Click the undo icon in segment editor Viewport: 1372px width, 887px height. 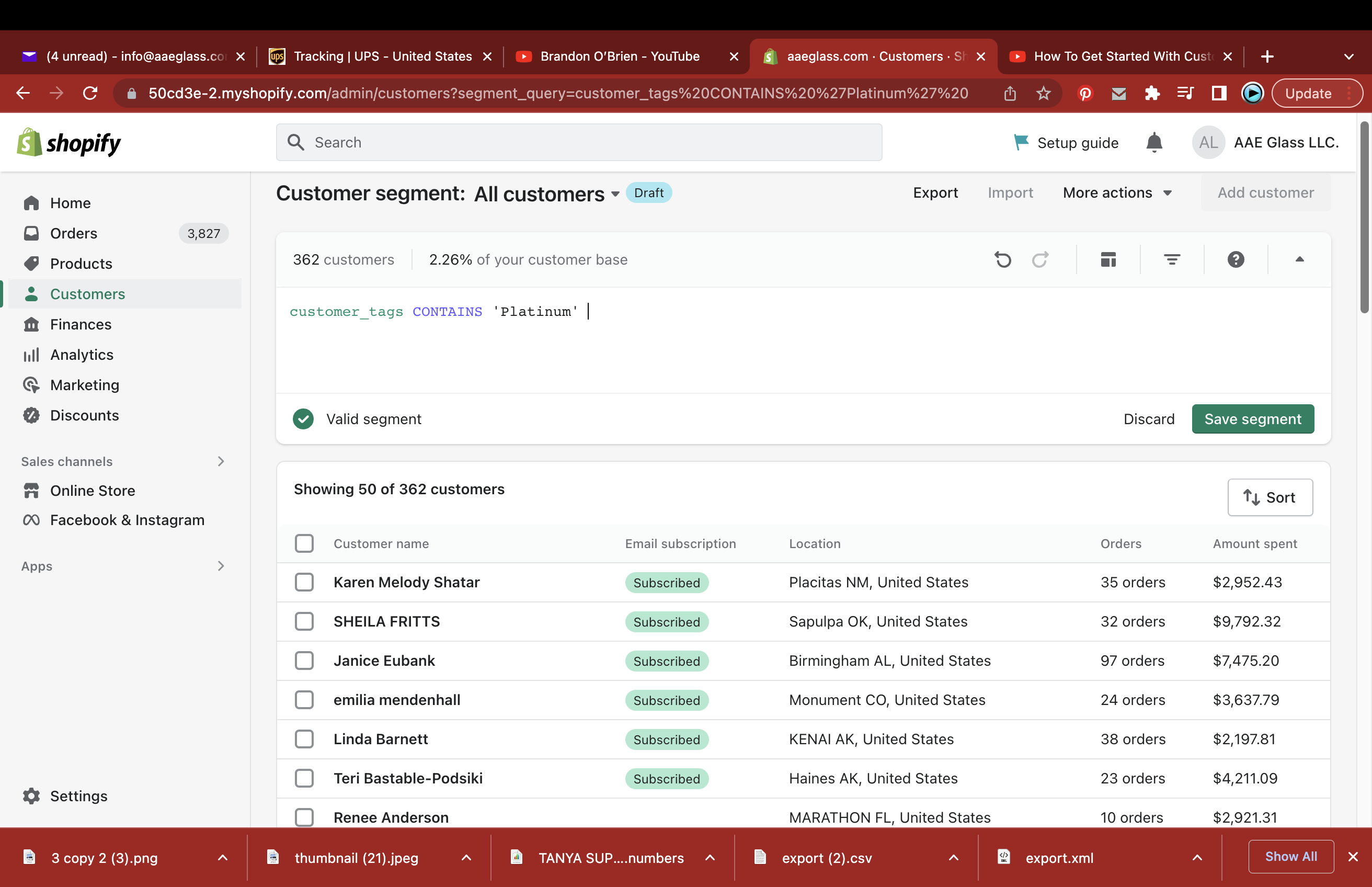[1002, 260]
